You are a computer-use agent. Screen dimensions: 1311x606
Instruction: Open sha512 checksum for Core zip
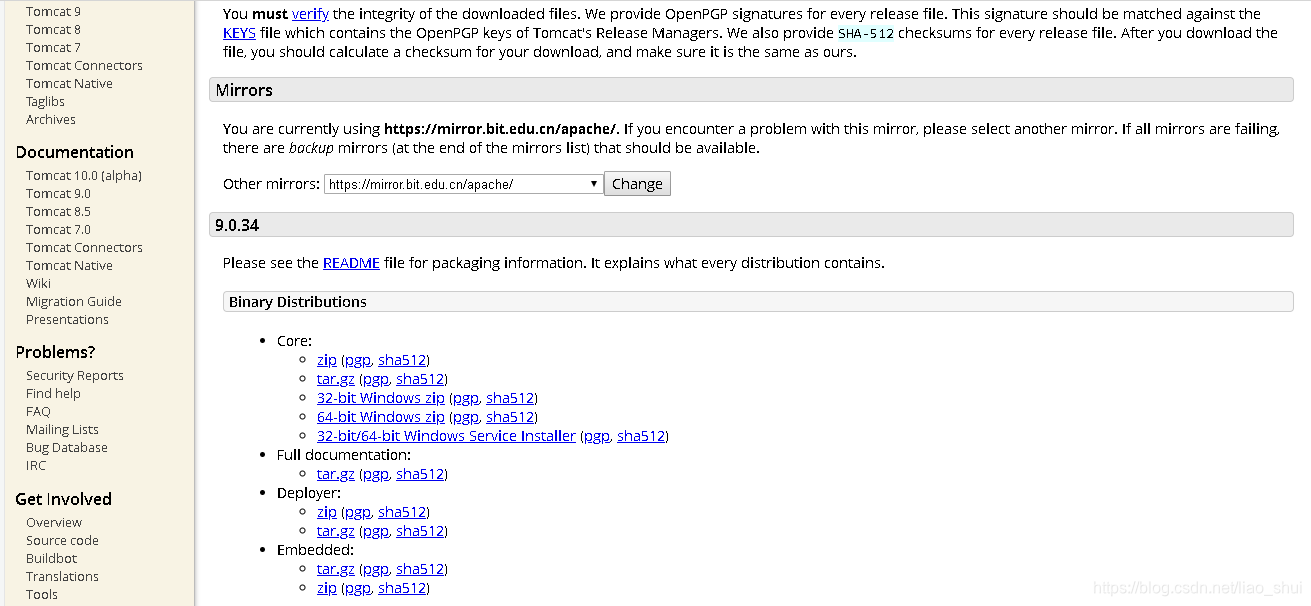402,360
